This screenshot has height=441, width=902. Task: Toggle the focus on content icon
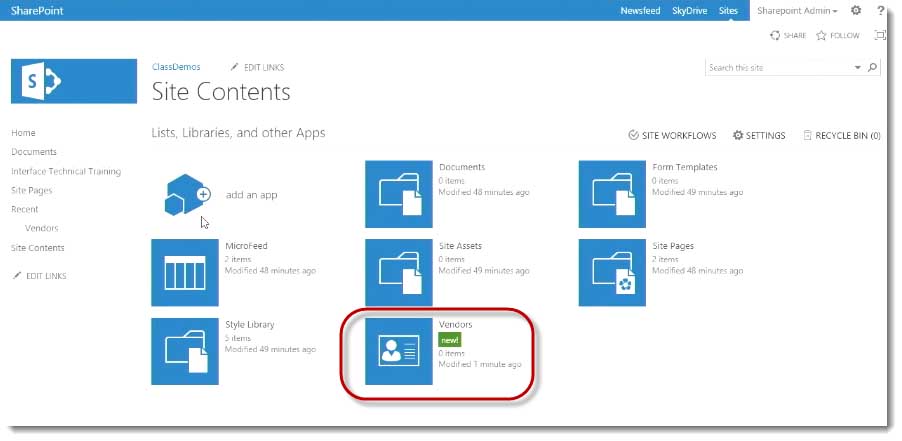coord(880,35)
